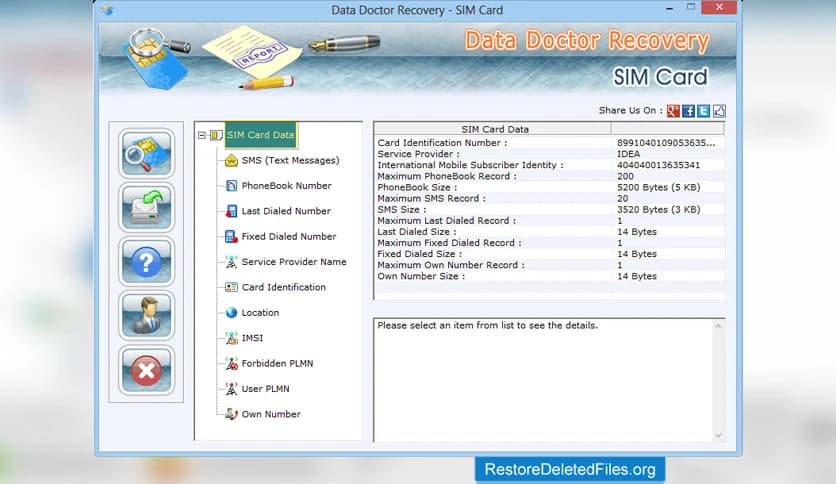Click the SIM Card Data folder icon
The height and width of the screenshot is (484, 836).
[x=216, y=135]
